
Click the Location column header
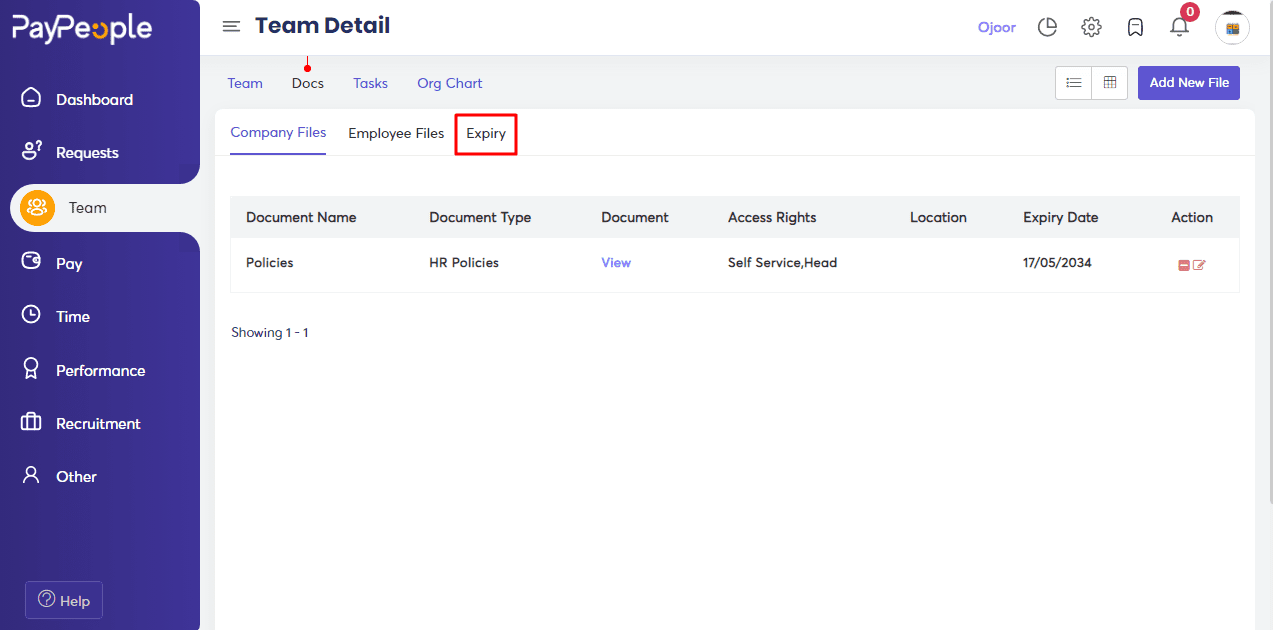938,217
